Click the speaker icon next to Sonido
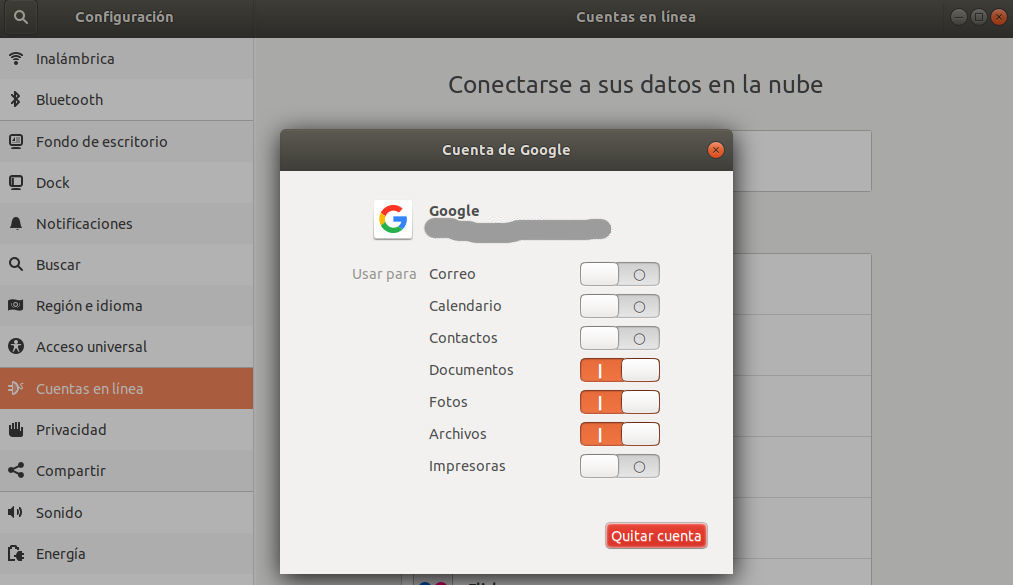The width and height of the screenshot is (1013, 585). (16, 512)
